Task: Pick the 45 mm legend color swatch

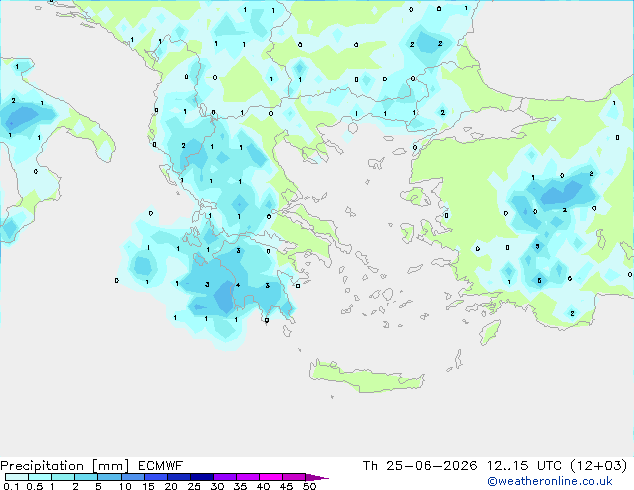Action: 294,477
